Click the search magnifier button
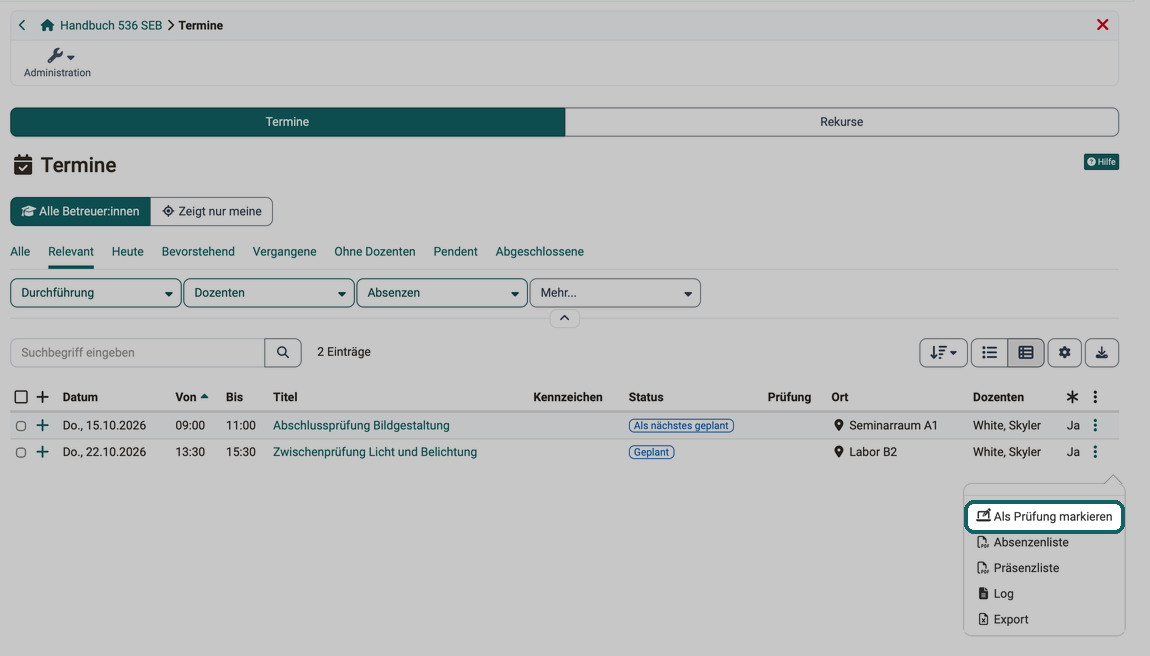 (282, 352)
